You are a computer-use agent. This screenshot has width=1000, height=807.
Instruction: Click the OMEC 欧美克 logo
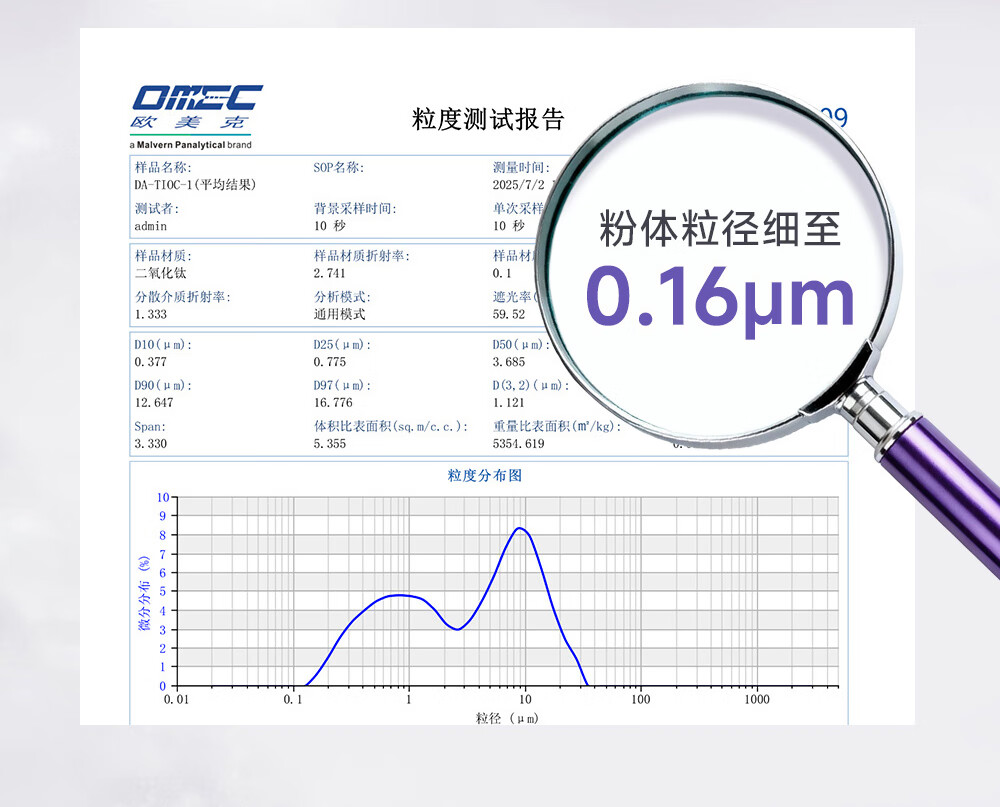197,109
